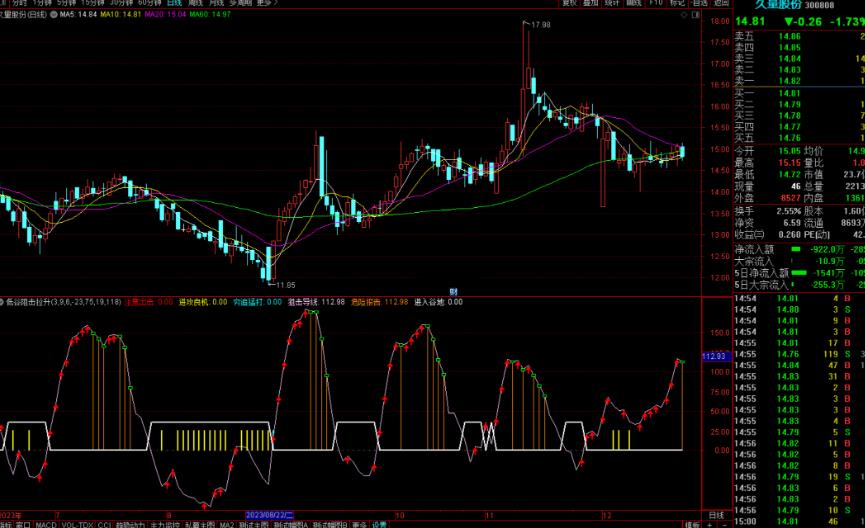Click the highlighted 设置 tab at bottom
This screenshot has height=528, width=865.
click(379, 525)
